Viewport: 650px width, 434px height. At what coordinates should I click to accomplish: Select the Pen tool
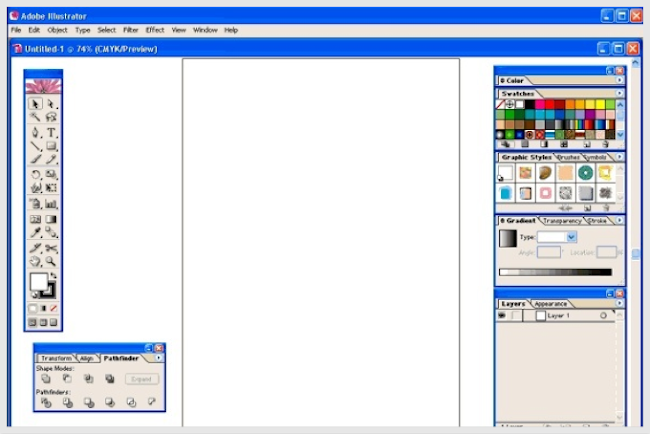pos(35,132)
